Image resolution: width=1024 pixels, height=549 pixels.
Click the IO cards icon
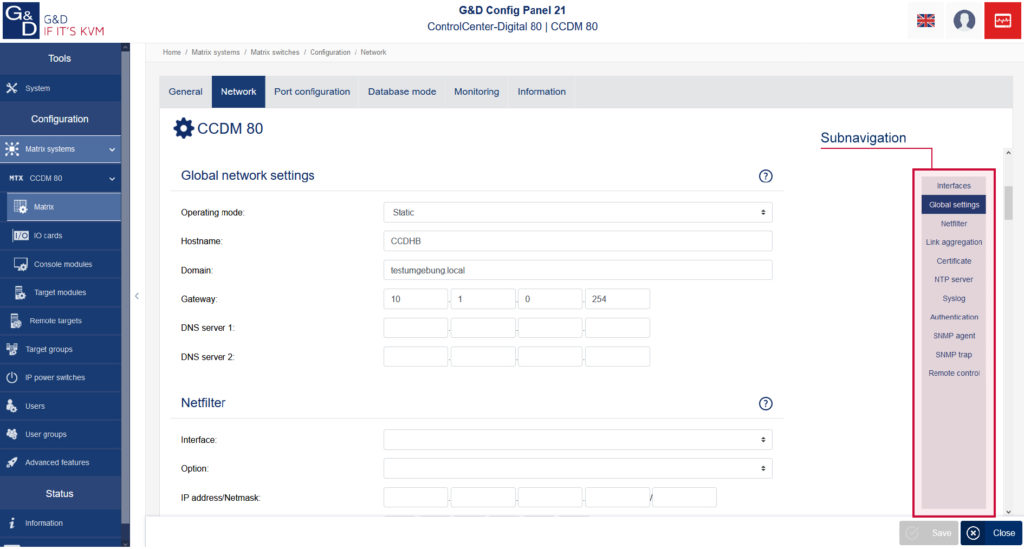21,236
